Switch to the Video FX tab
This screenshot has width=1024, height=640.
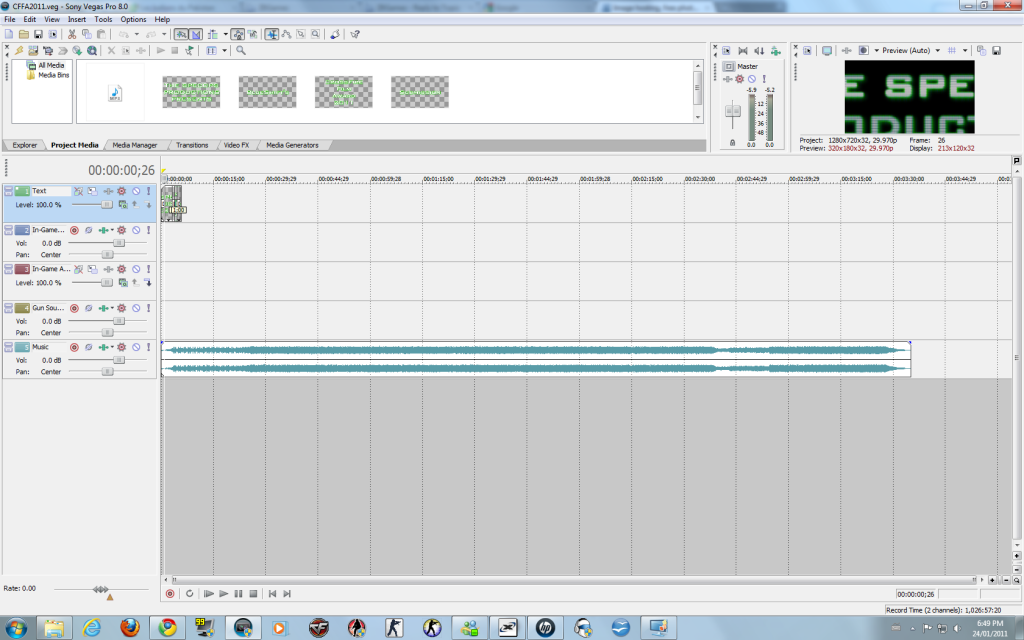[x=236, y=145]
